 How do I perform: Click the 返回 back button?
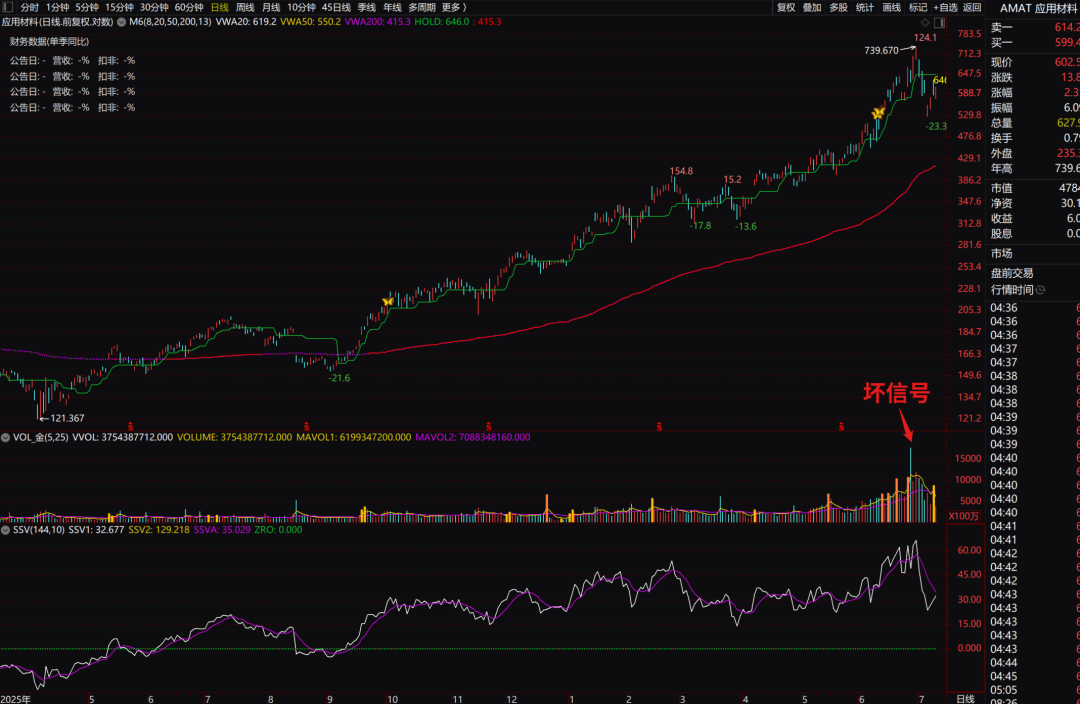click(972, 8)
